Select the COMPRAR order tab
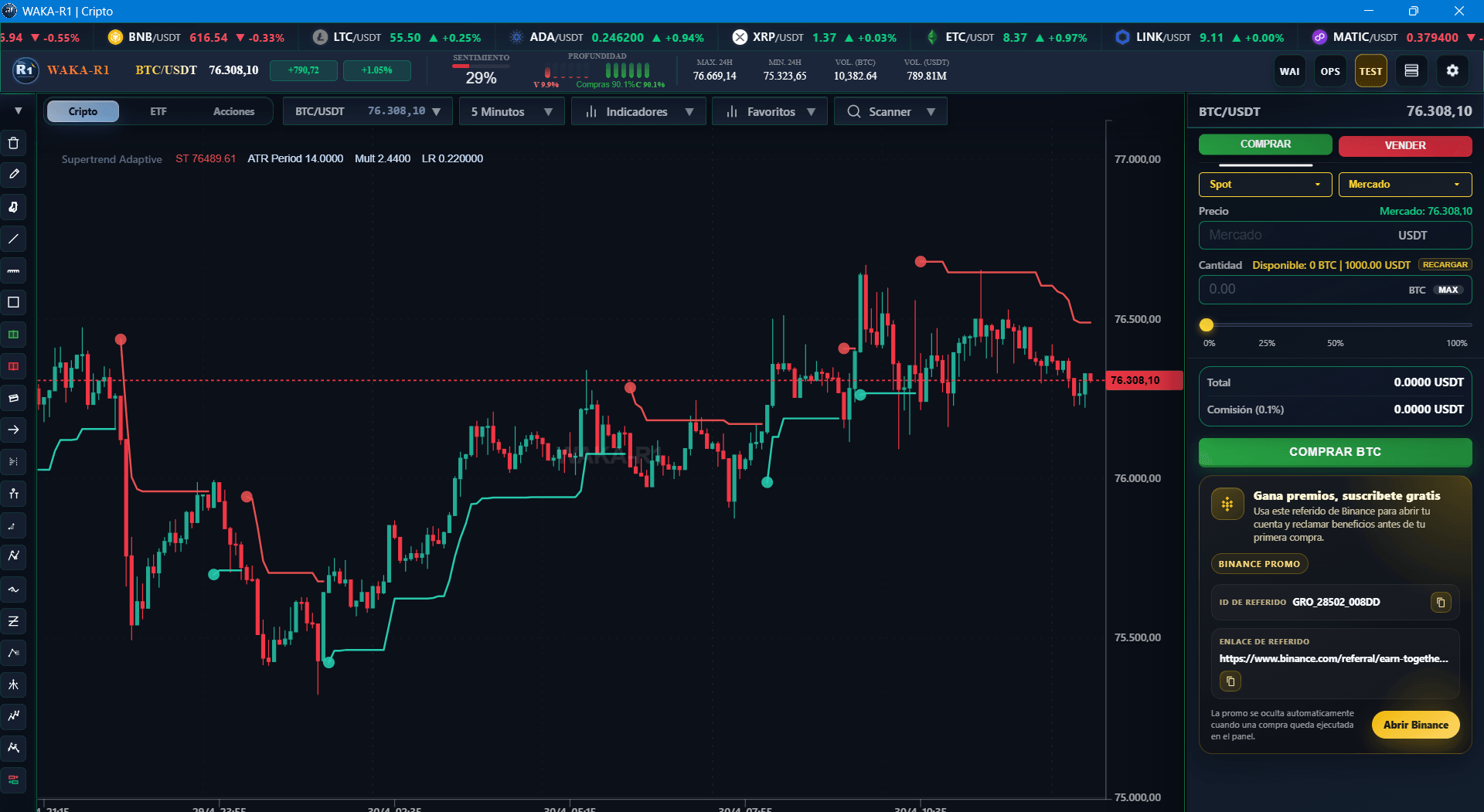The width and height of the screenshot is (1484, 812). pos(1265,144)
